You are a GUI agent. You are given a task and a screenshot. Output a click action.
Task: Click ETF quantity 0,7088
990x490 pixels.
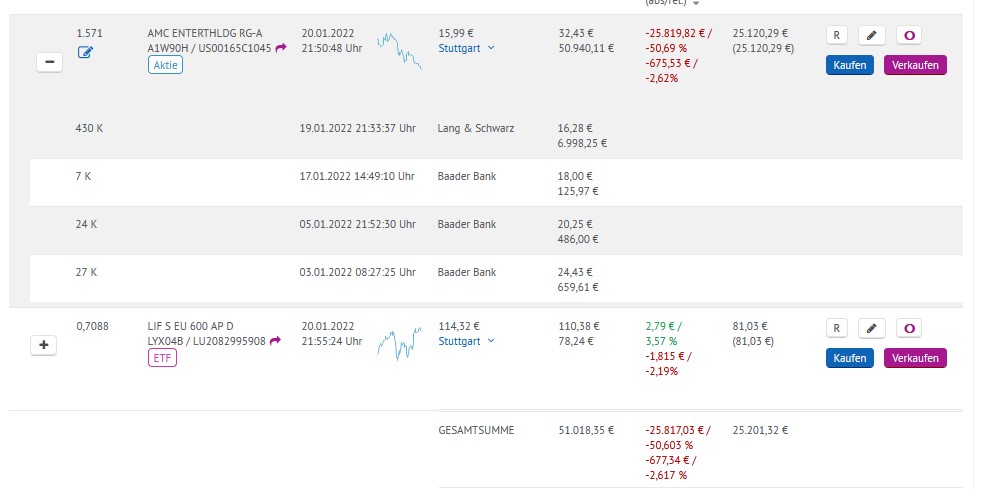(92, 326)
